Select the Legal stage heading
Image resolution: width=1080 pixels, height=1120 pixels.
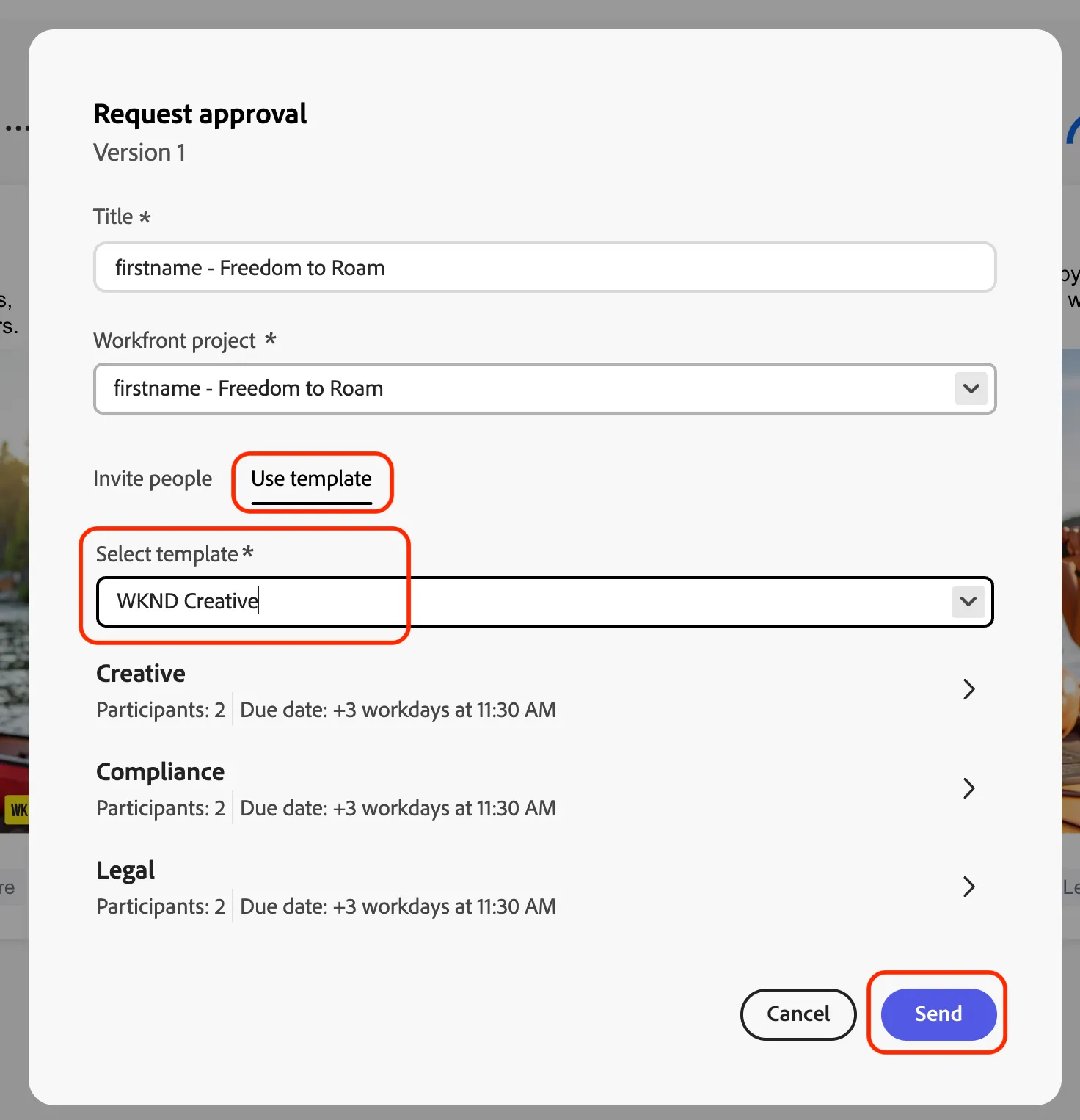[125, 870]
